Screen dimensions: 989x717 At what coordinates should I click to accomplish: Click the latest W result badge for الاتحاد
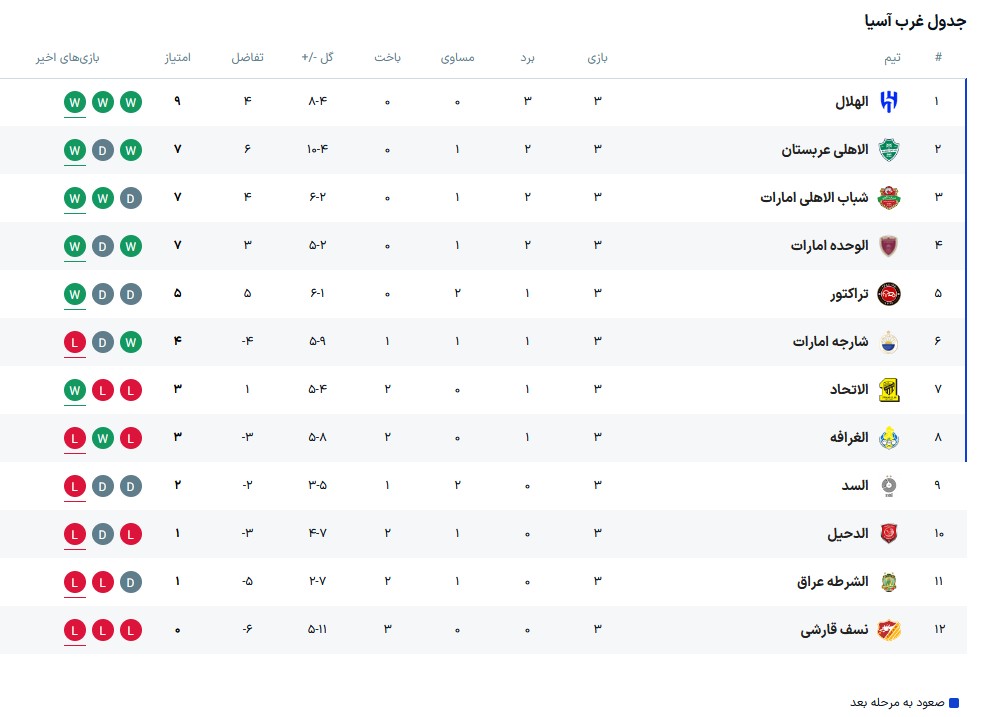[74, 389]
